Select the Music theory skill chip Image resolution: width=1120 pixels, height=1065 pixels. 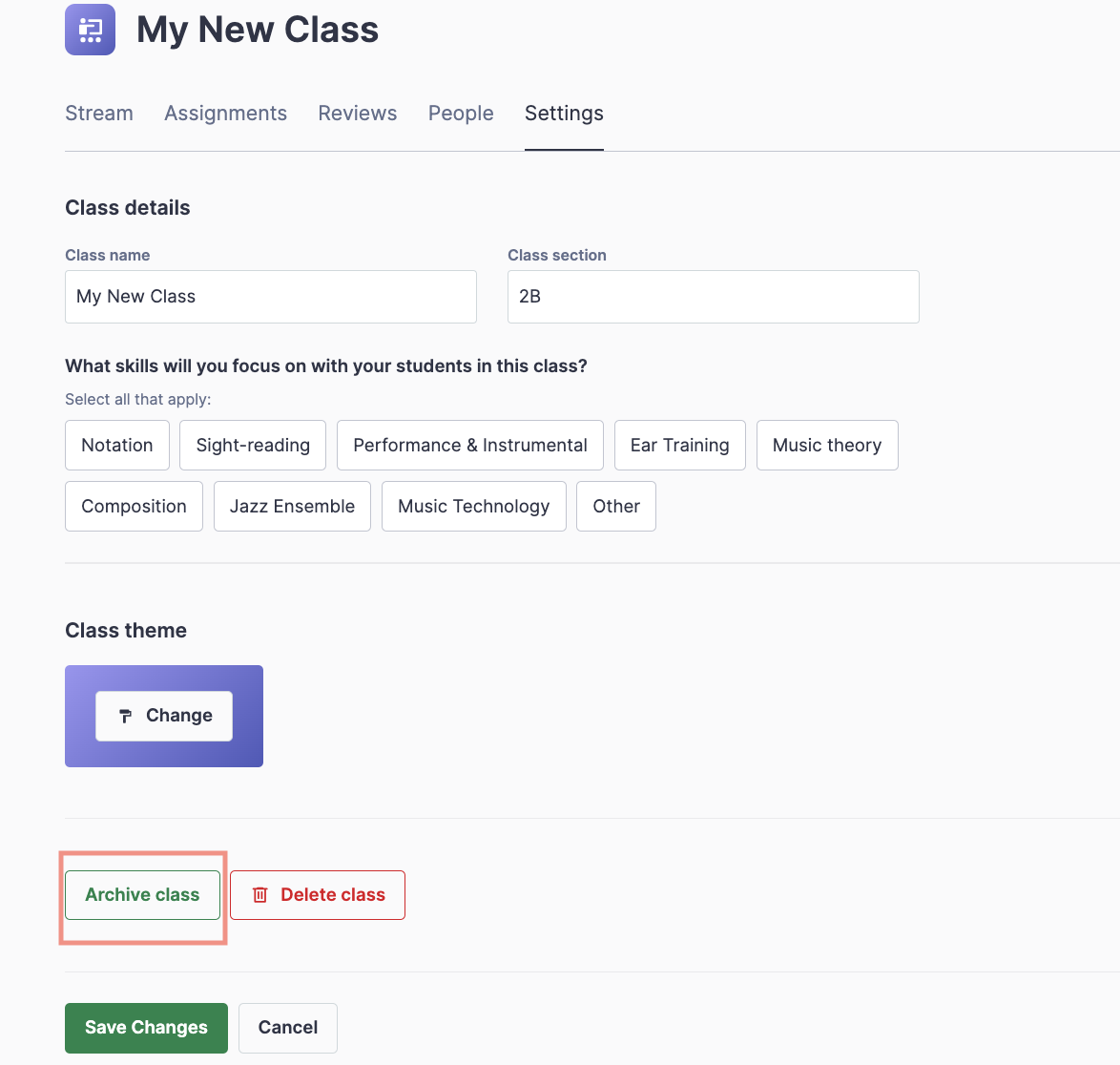tap(826, 446)
